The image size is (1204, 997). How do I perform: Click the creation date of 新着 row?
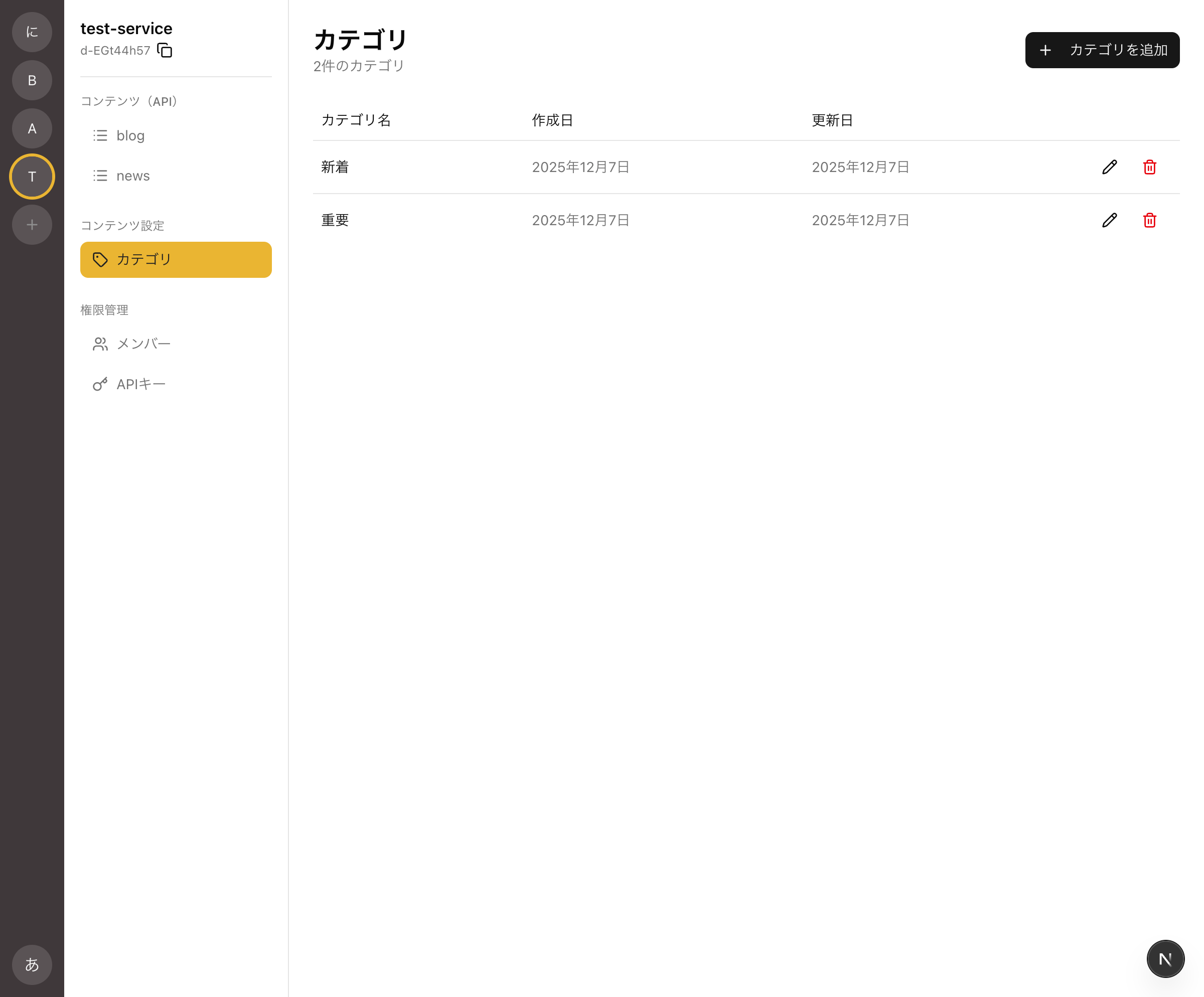coord(580,167)
